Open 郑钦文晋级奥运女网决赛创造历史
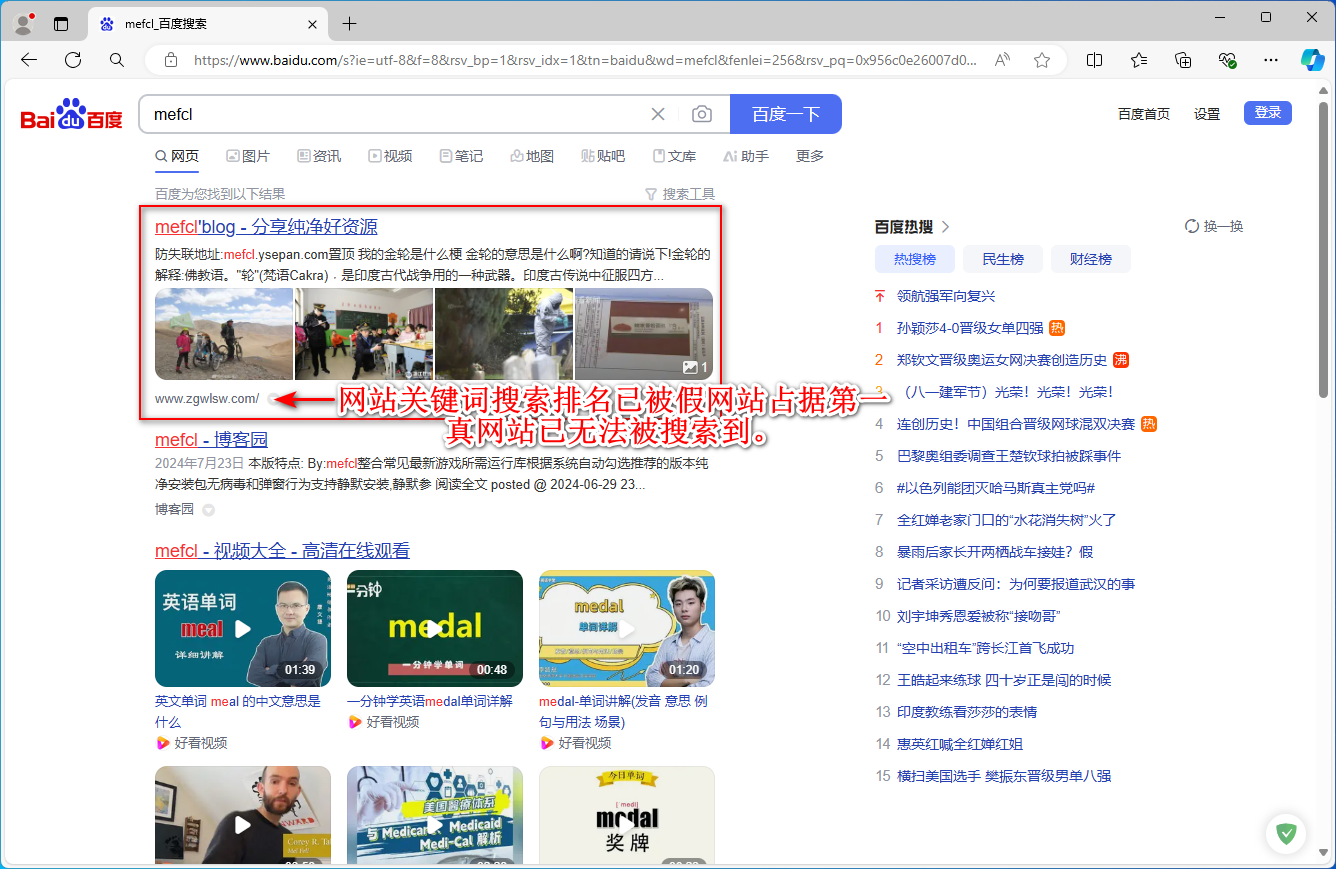This screenshot has height=869, width=1336. coord(1002,360)
